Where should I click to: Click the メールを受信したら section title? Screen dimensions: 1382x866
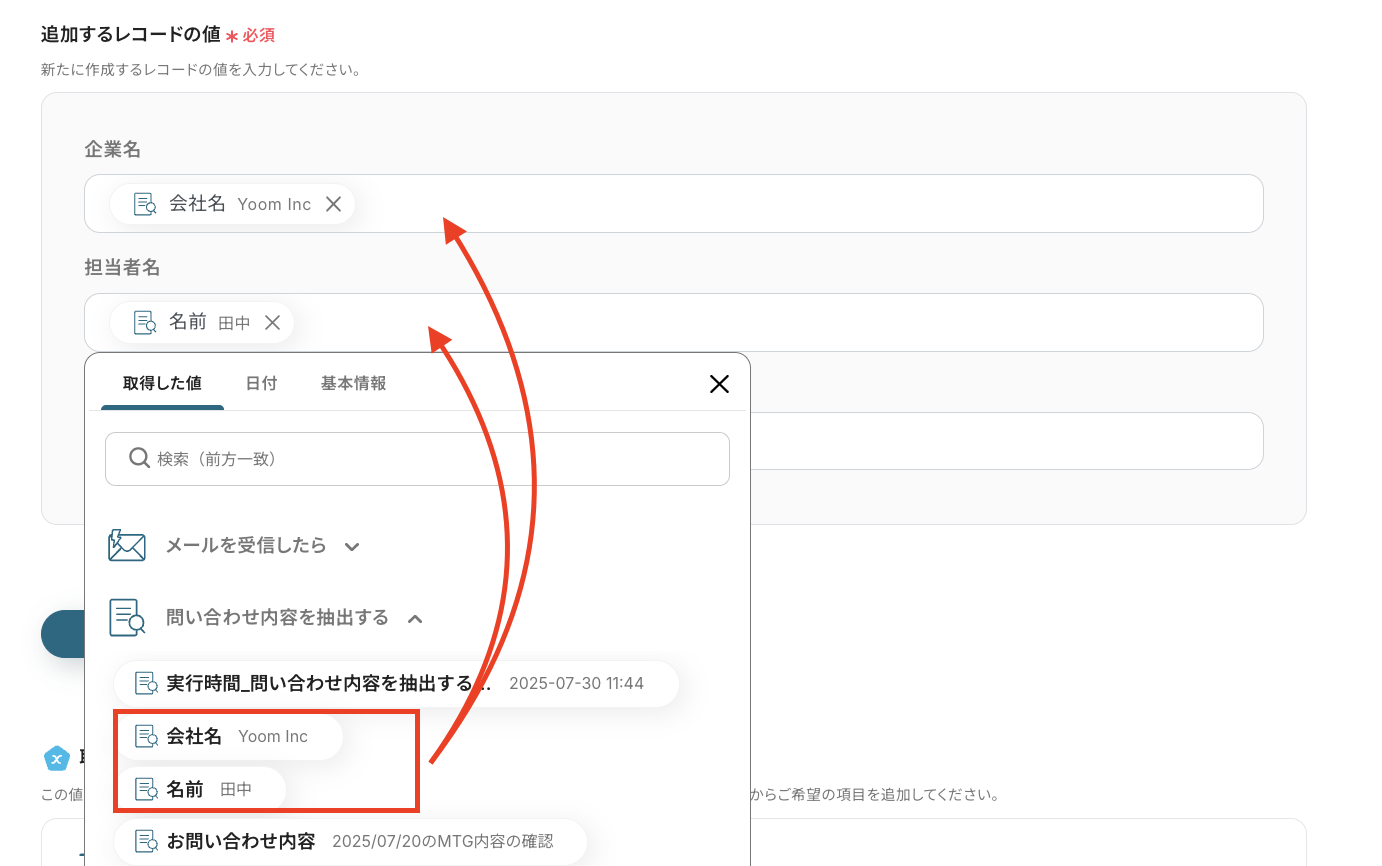pyautogui.click(x=246, y=546)
